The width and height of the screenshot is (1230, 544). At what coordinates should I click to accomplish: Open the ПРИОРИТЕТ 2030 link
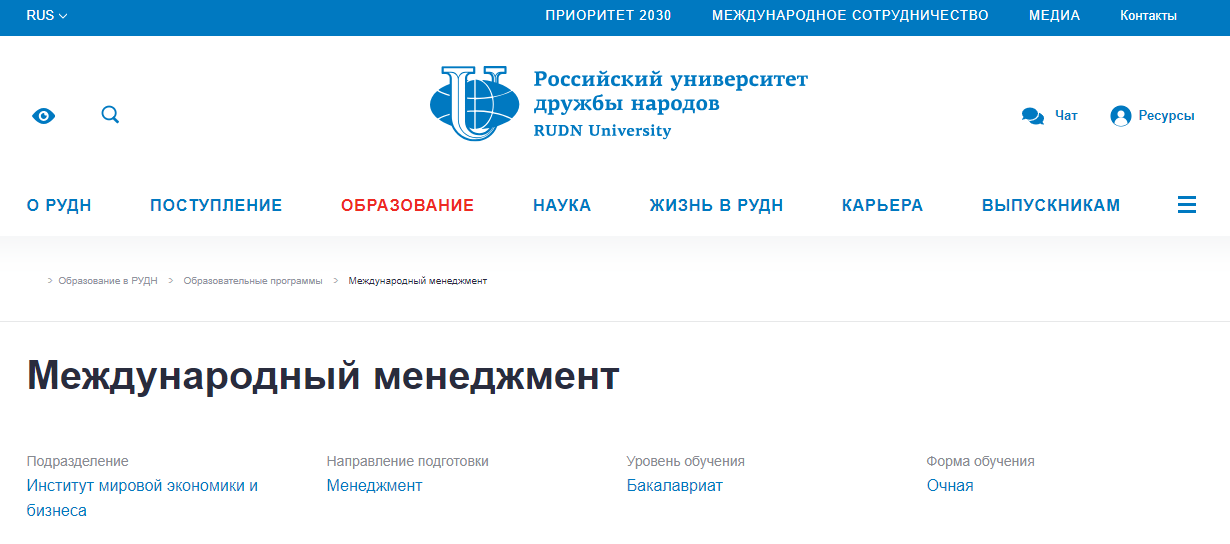(x=608, y=16)
